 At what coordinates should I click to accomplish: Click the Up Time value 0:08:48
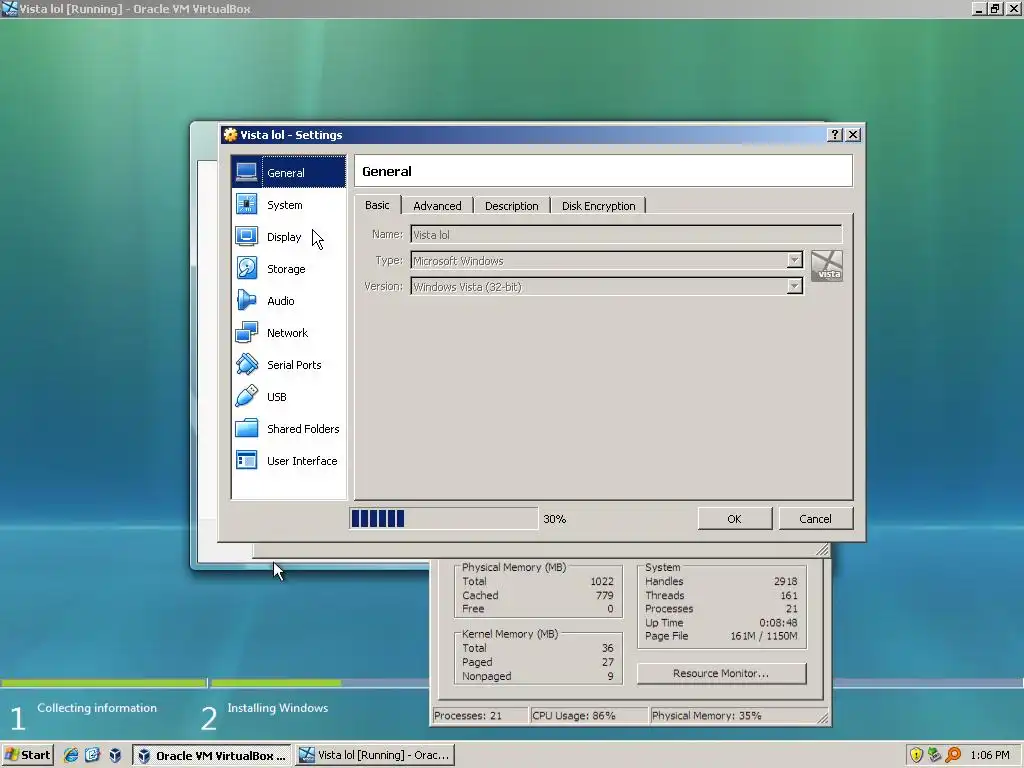pyautogui.click(x=778, y=622)
